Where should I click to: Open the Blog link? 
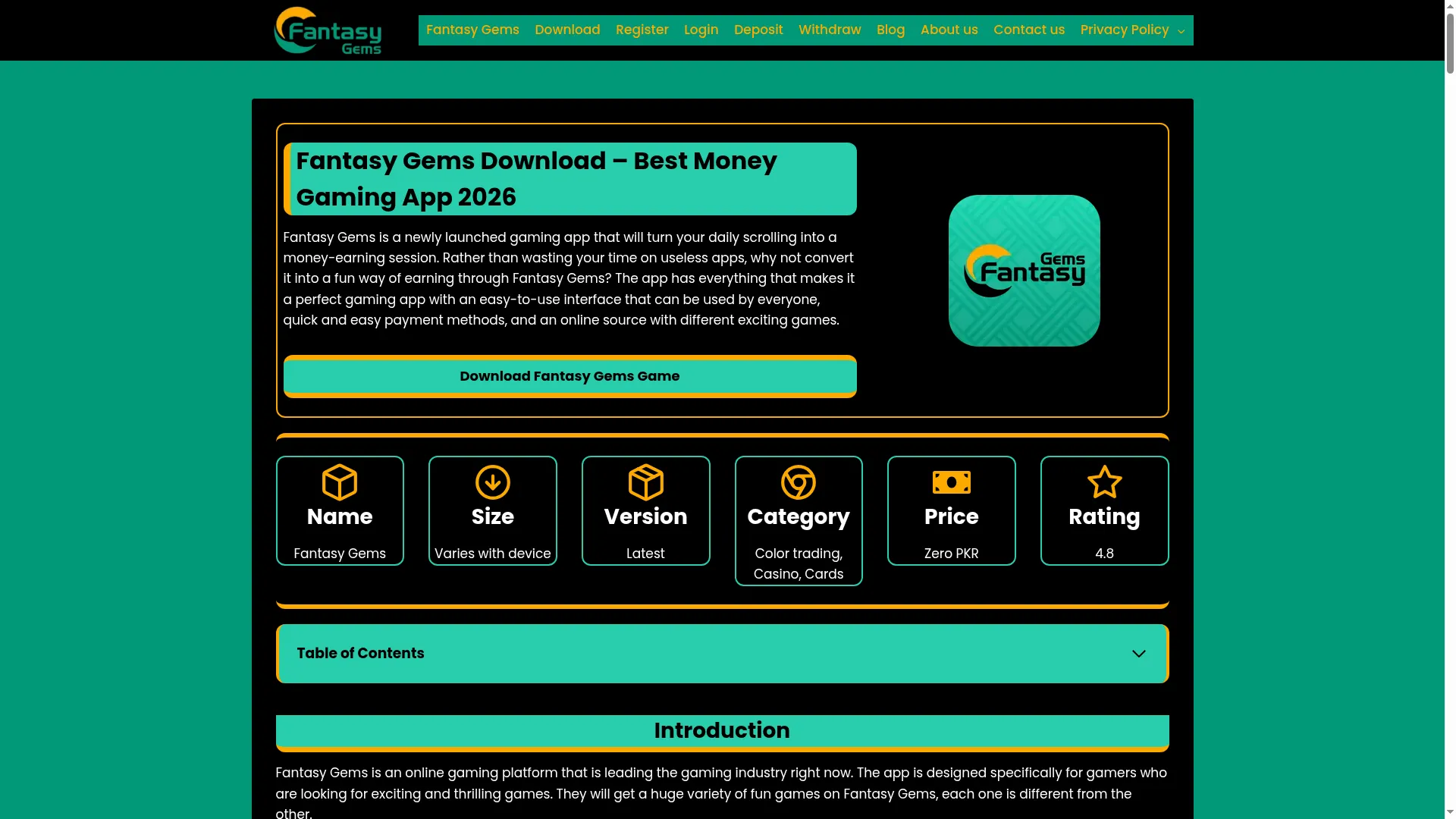[x=891, y=30]
